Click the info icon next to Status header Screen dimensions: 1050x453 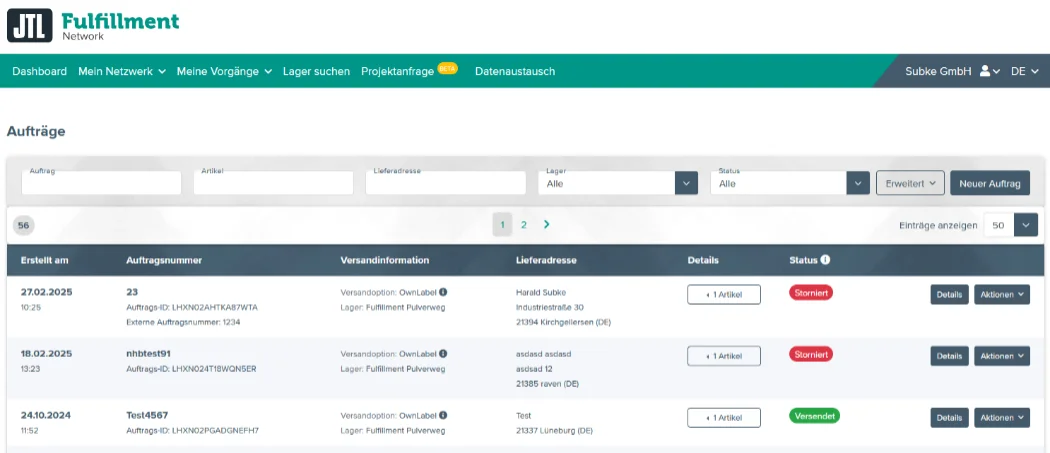pos(825,260)
